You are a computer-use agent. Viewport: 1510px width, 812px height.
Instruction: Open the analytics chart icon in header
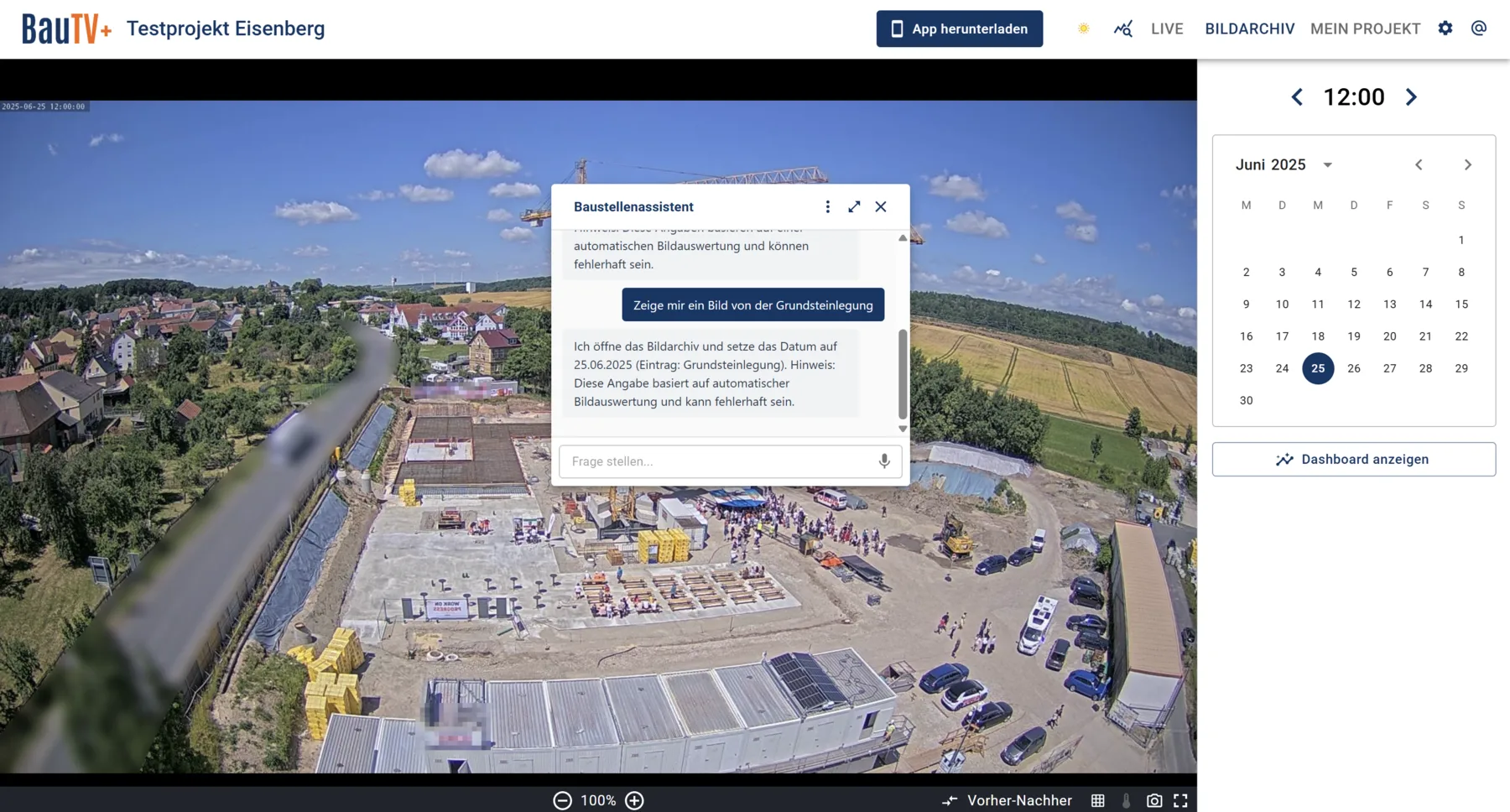(1123, 29)
